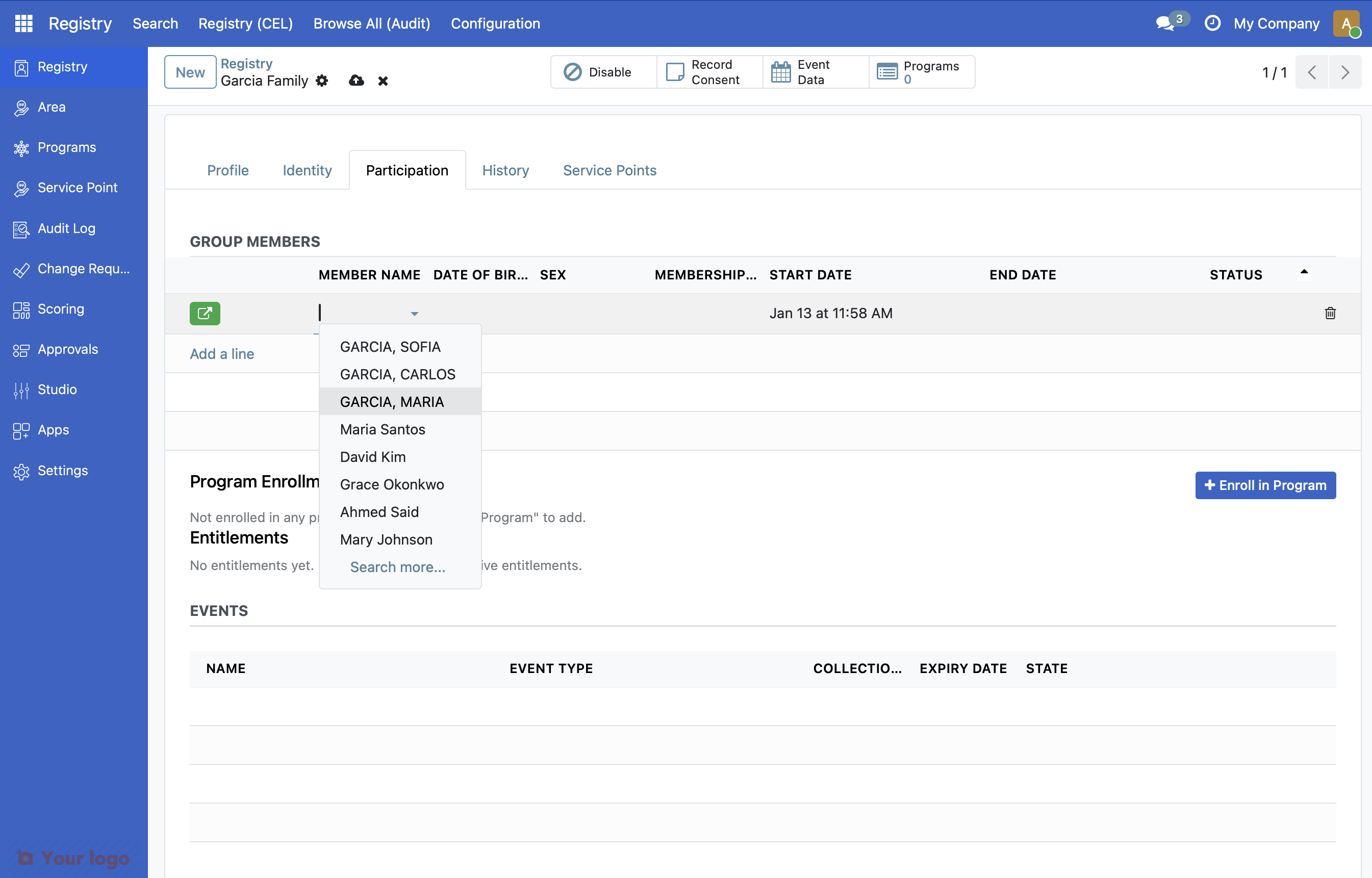Open the messages icon showing 3 notifications

(x=1167, y=23)
